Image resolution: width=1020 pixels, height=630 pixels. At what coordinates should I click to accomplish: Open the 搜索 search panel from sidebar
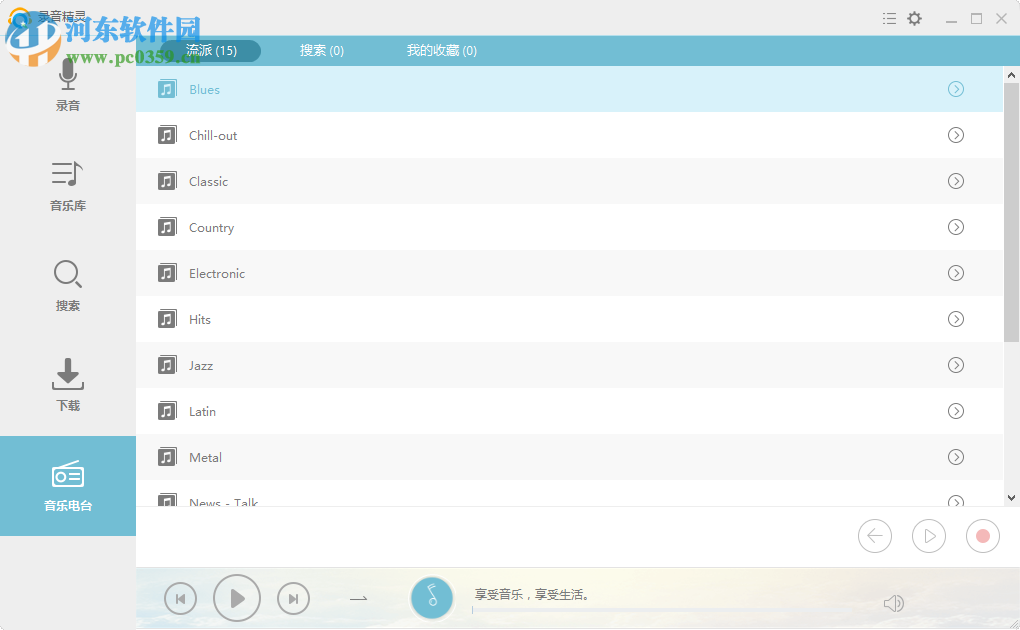coord(67,285)
